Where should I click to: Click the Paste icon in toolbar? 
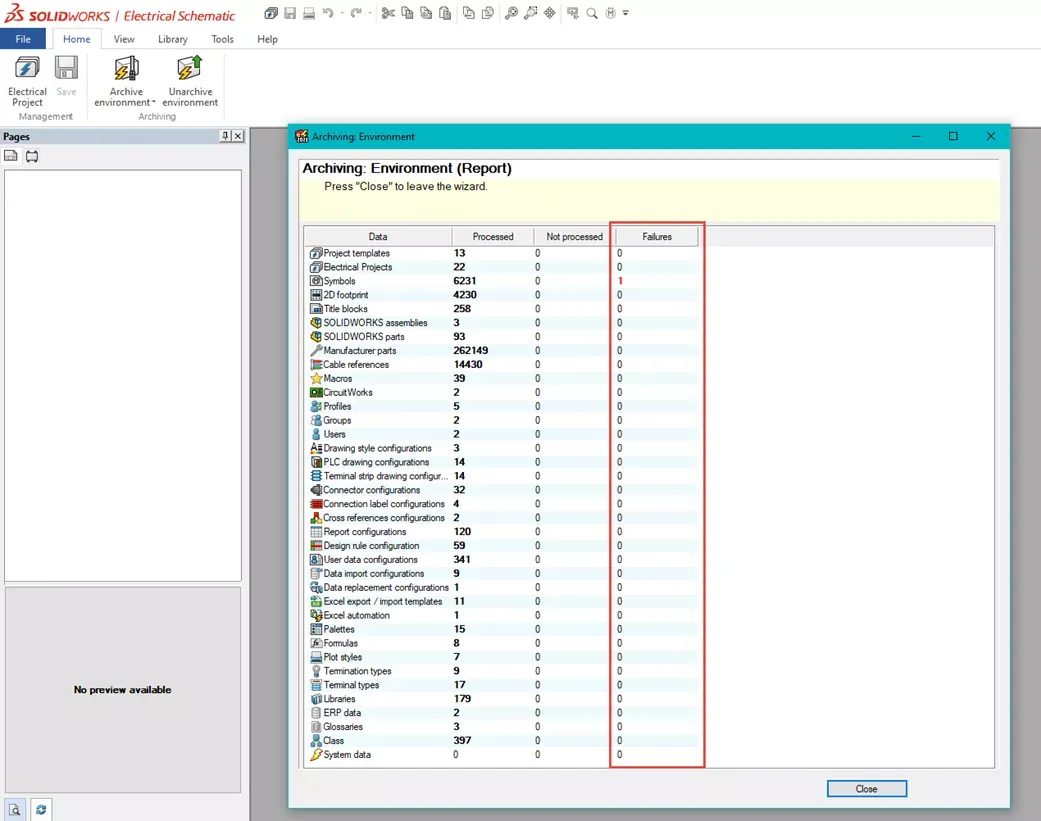445,13
